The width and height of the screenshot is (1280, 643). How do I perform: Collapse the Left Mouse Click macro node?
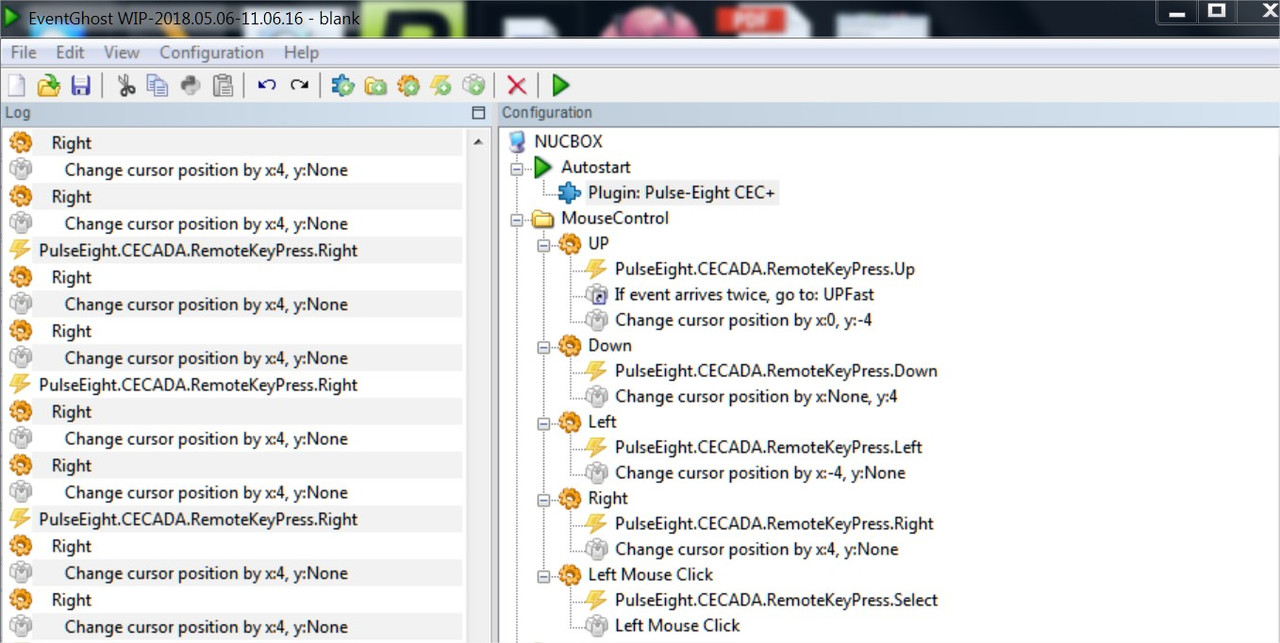pos(544,575)
